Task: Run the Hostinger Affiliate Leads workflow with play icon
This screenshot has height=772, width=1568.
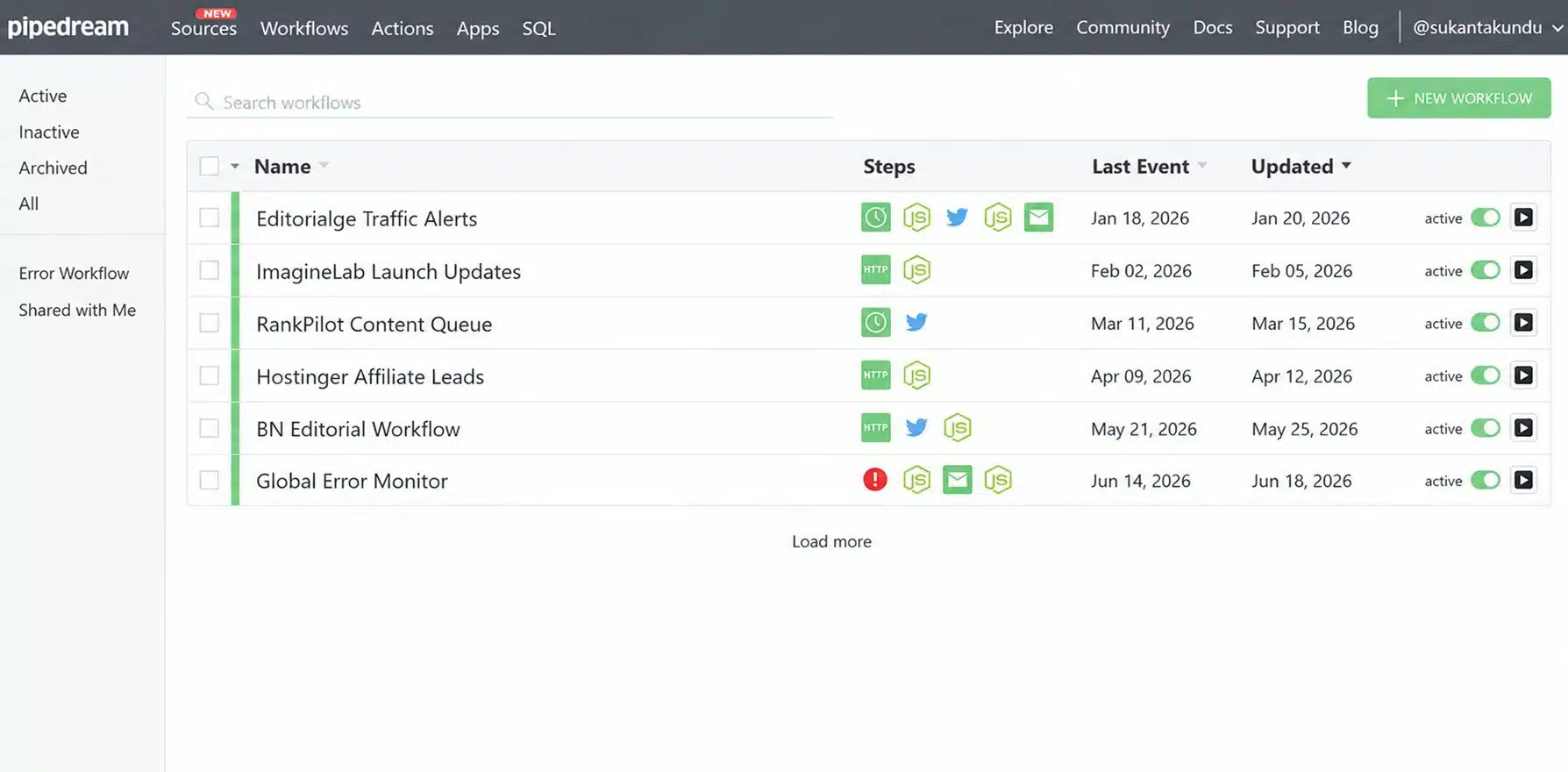Action: (1523, 375)
